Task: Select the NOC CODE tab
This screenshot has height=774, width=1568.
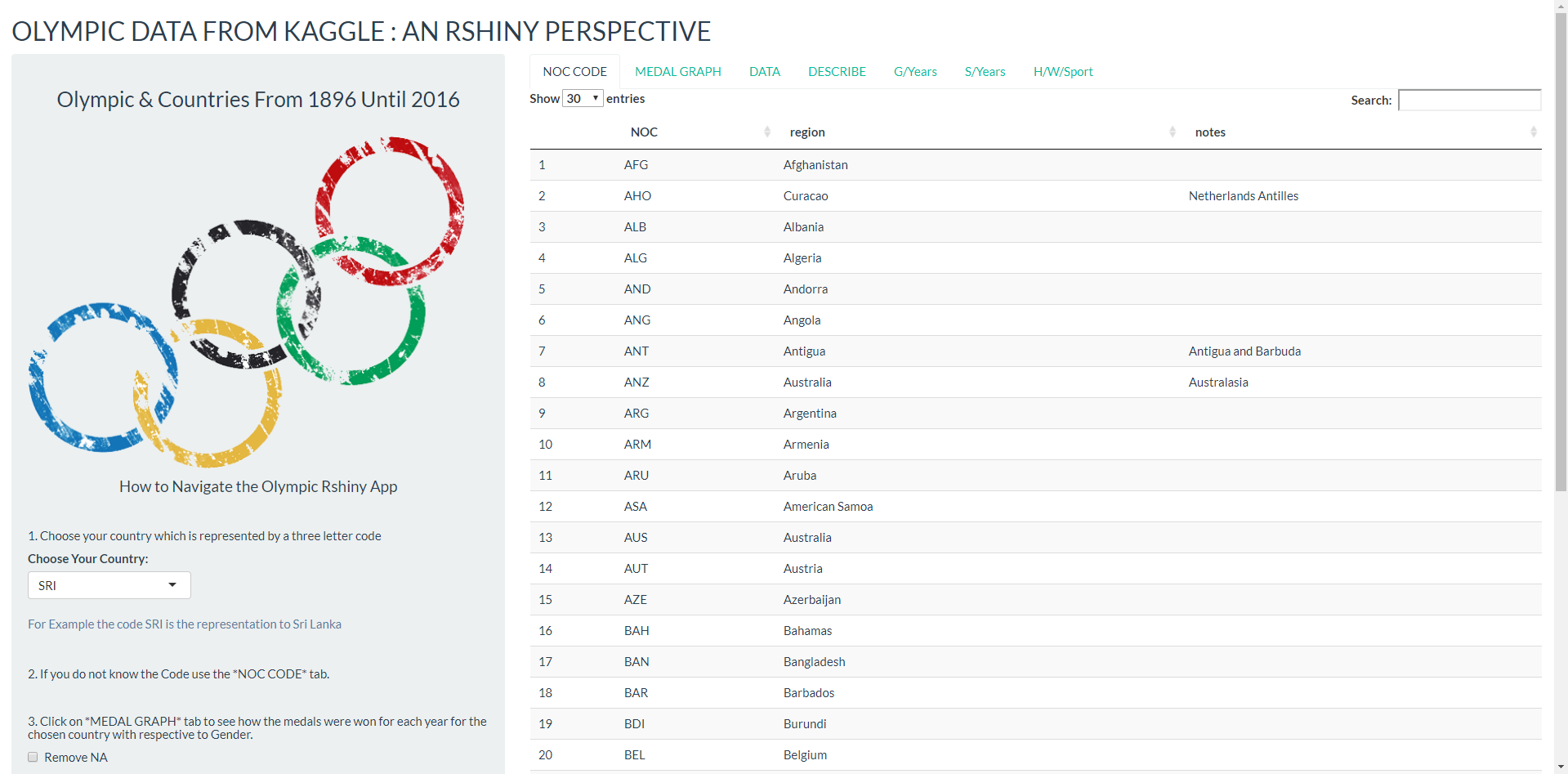Action: pos(574,72)
